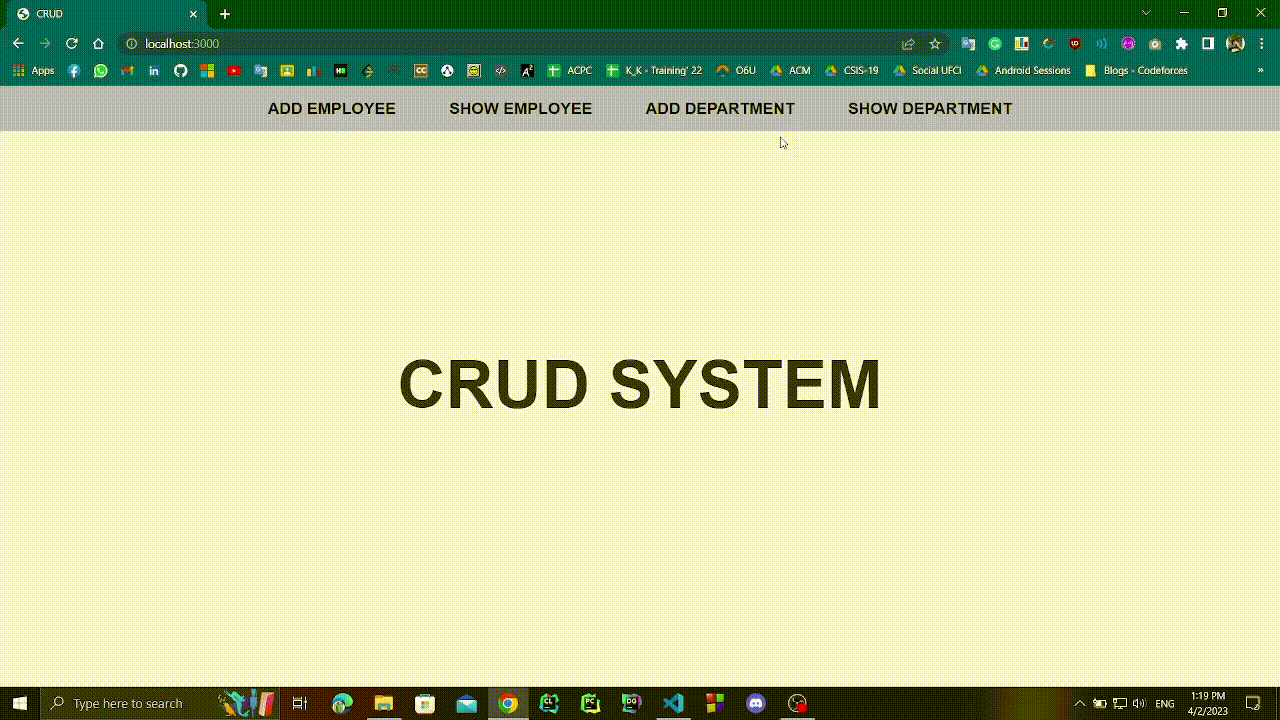Open the Google Translate extension
Viewport: 1280px width, 720px height.
coord(967,44)
